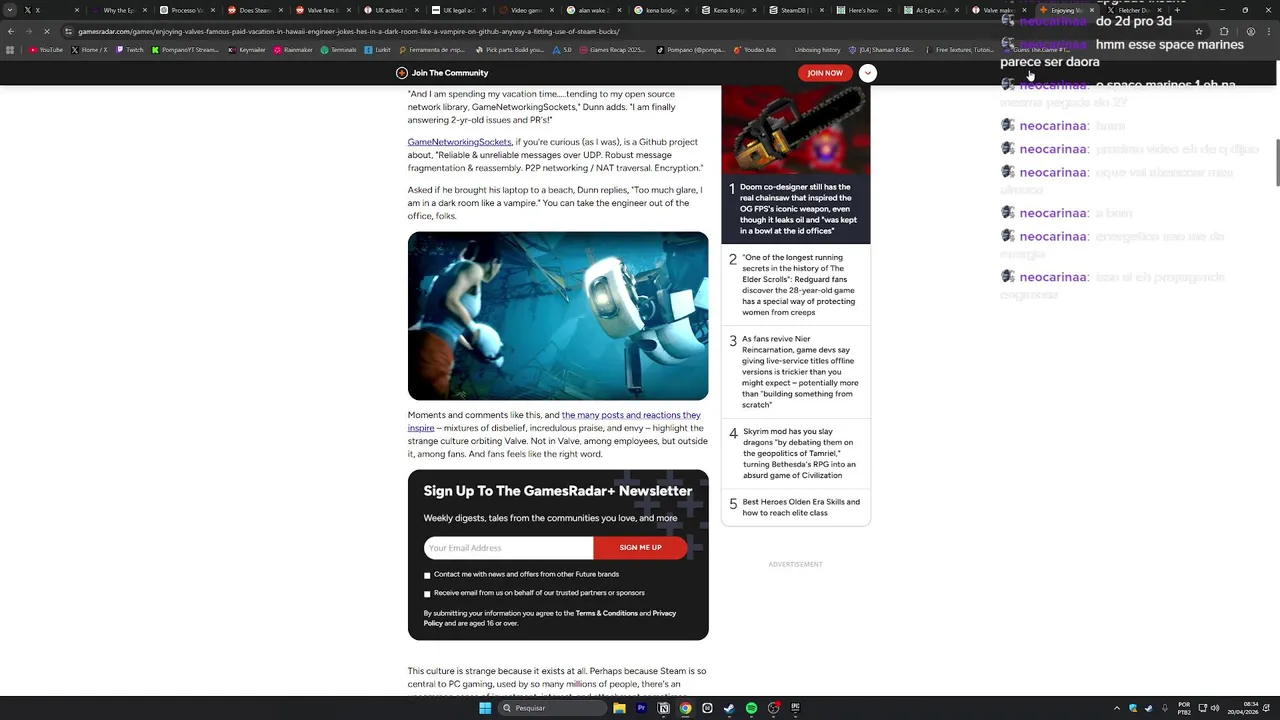The height and width of the screenshot is (720, 1280).
Task: Click the page vertical scrollbar thumb
Action: pyautogui.click(x=1276, y=163)
